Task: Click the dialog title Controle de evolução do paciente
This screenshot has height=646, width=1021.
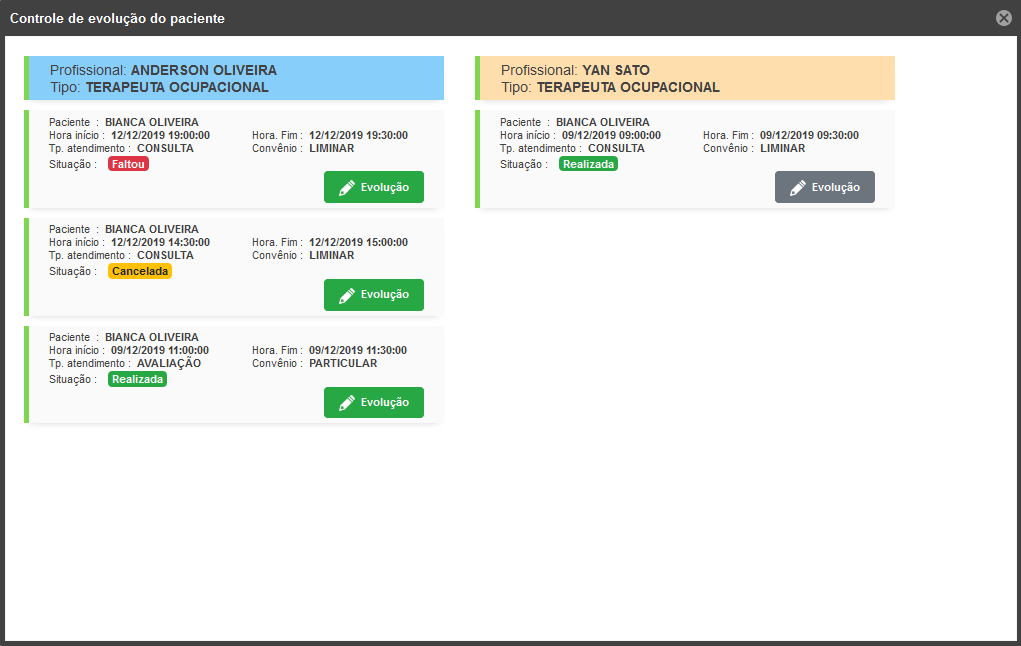Action: [x=117, y=18]
